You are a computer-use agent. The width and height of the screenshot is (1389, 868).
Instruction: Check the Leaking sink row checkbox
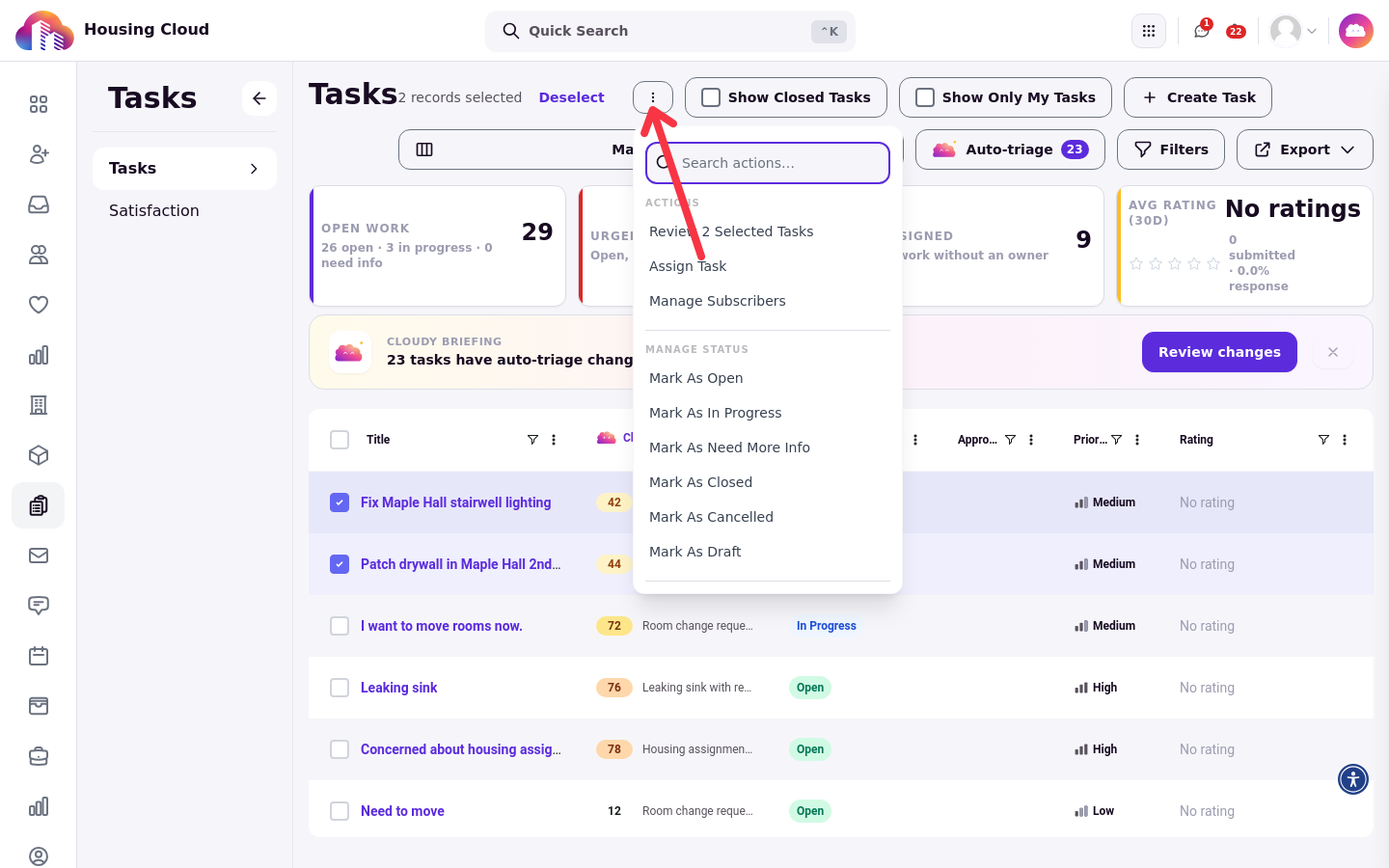point(340,688)
